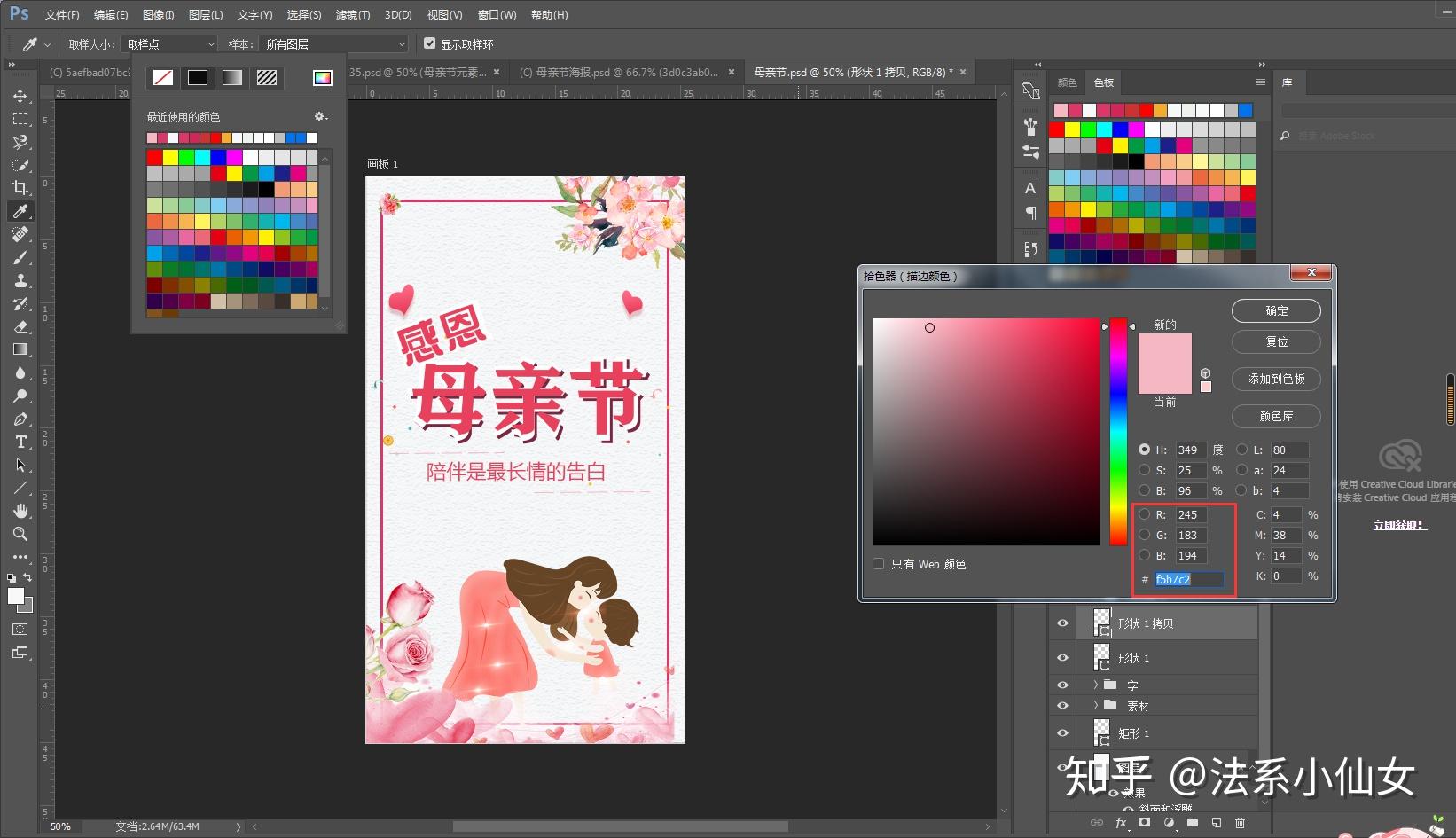Select the Horizontal Type tool

20,442
